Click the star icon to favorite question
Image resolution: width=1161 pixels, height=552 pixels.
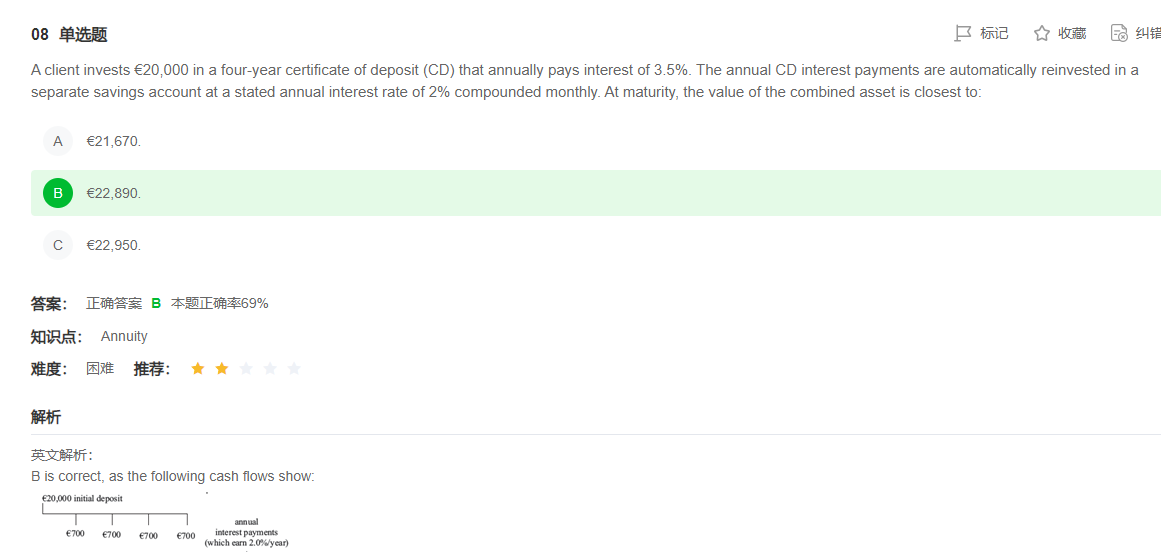click(x=1042, y=33)
